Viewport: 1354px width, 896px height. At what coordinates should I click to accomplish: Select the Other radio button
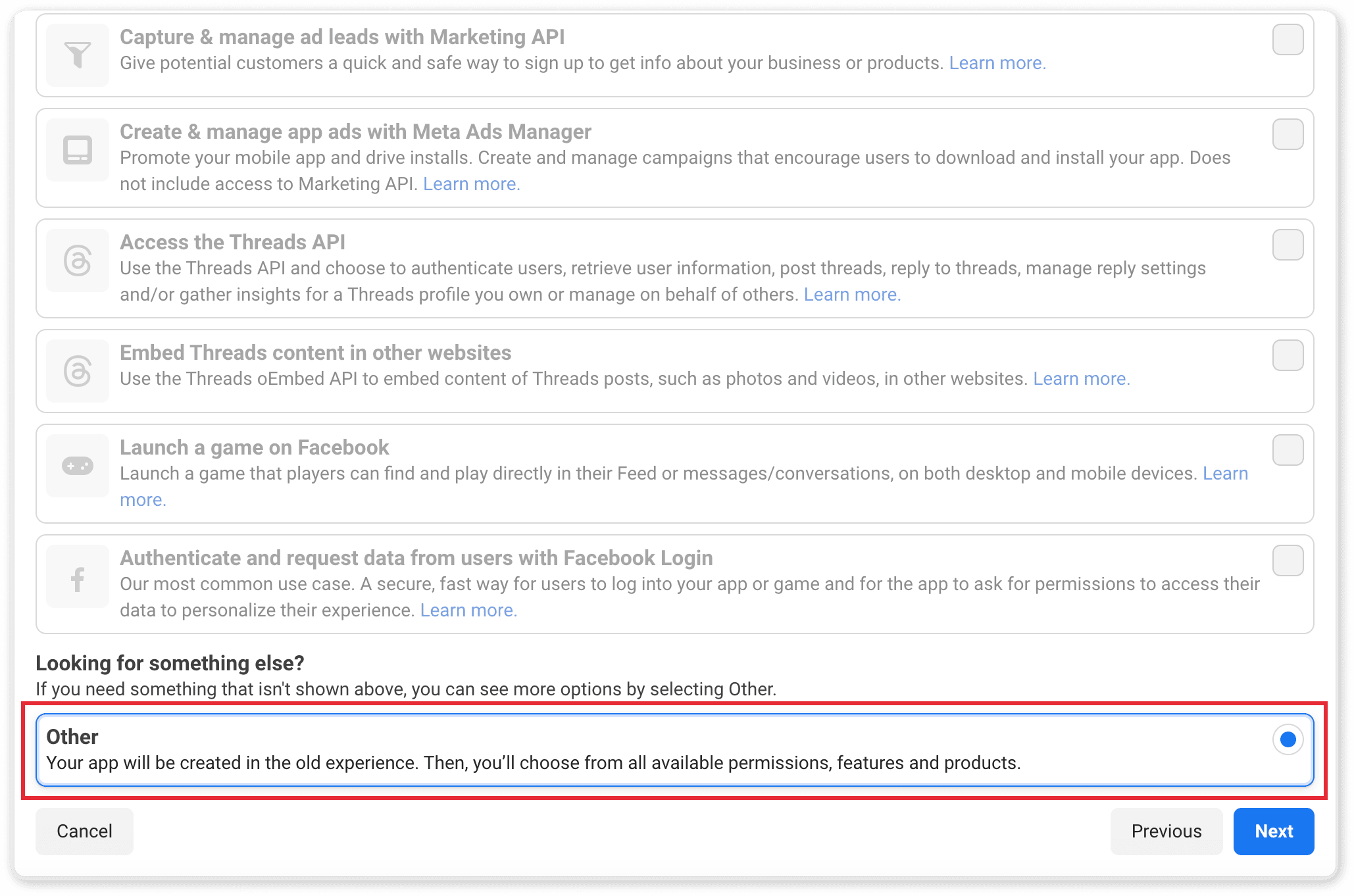coord(1288,739)
